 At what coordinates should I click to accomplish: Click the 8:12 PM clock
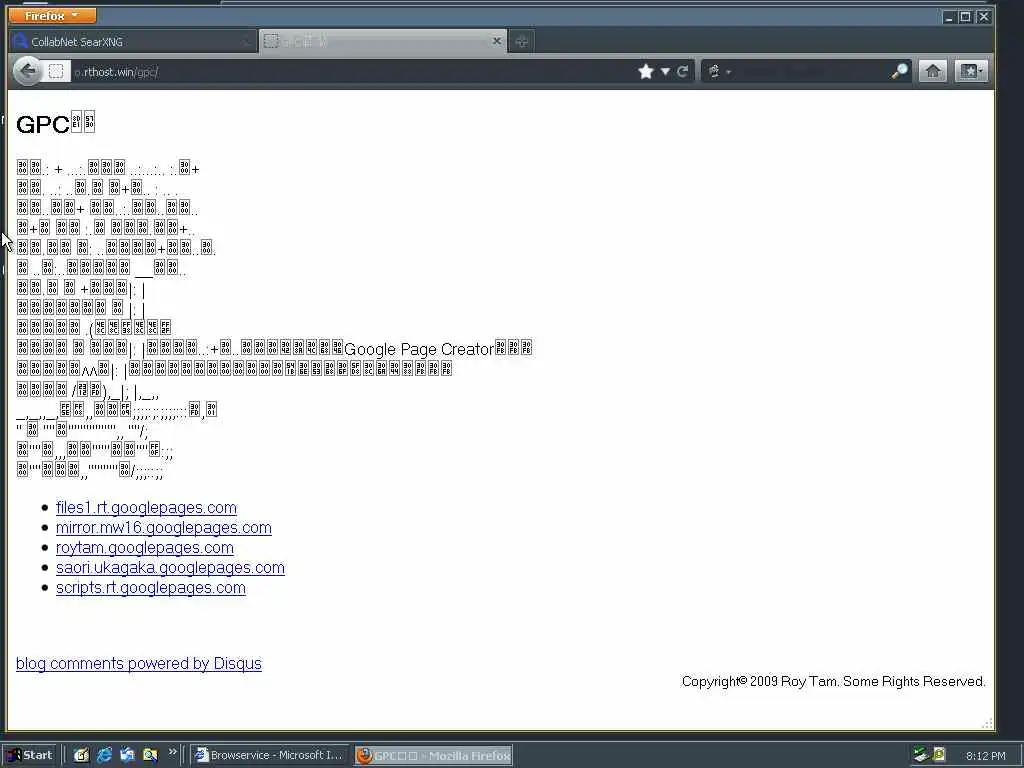985,756
